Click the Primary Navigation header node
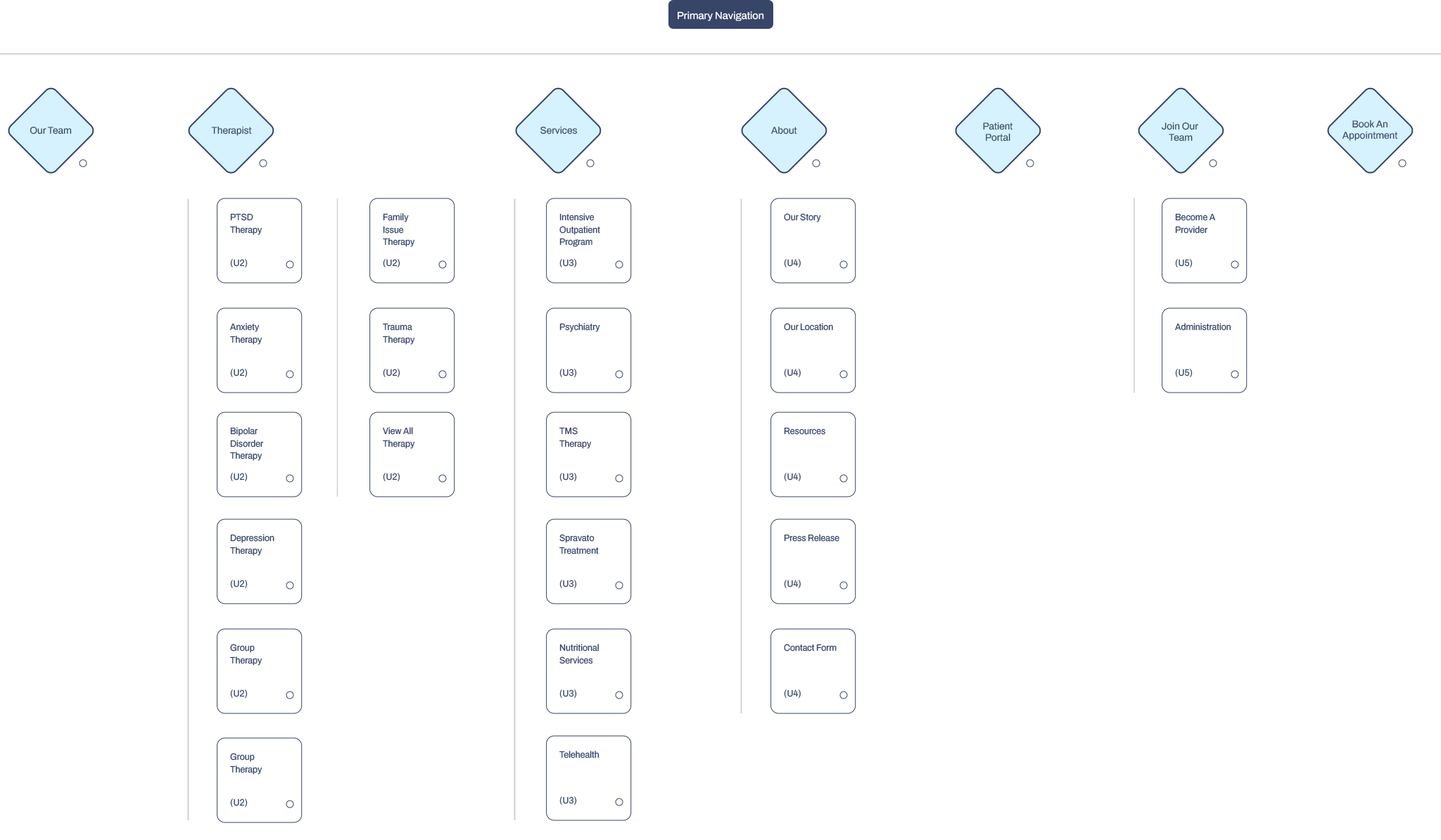1441x840 pixels. click(x=720, y=14)
